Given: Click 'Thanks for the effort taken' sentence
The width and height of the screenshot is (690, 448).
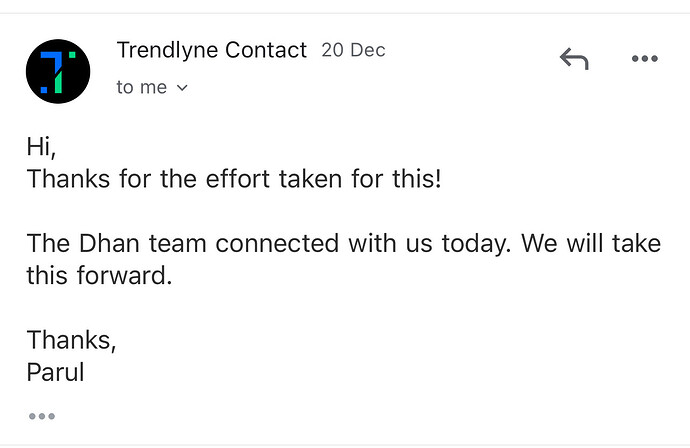Looking at the screenshot, I should pyautogui.click(x=184, y=179).
